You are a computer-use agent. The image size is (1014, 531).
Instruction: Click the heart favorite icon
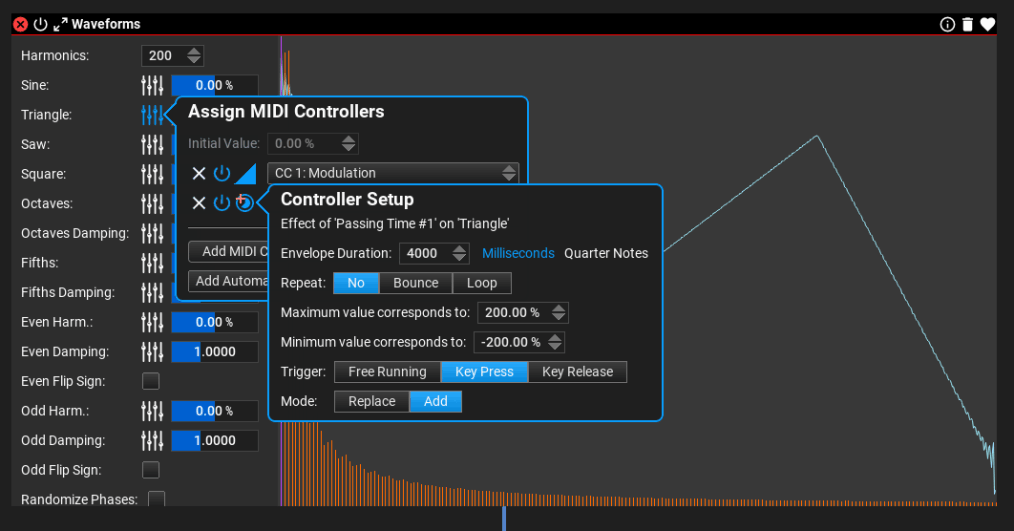coord(988,24)
